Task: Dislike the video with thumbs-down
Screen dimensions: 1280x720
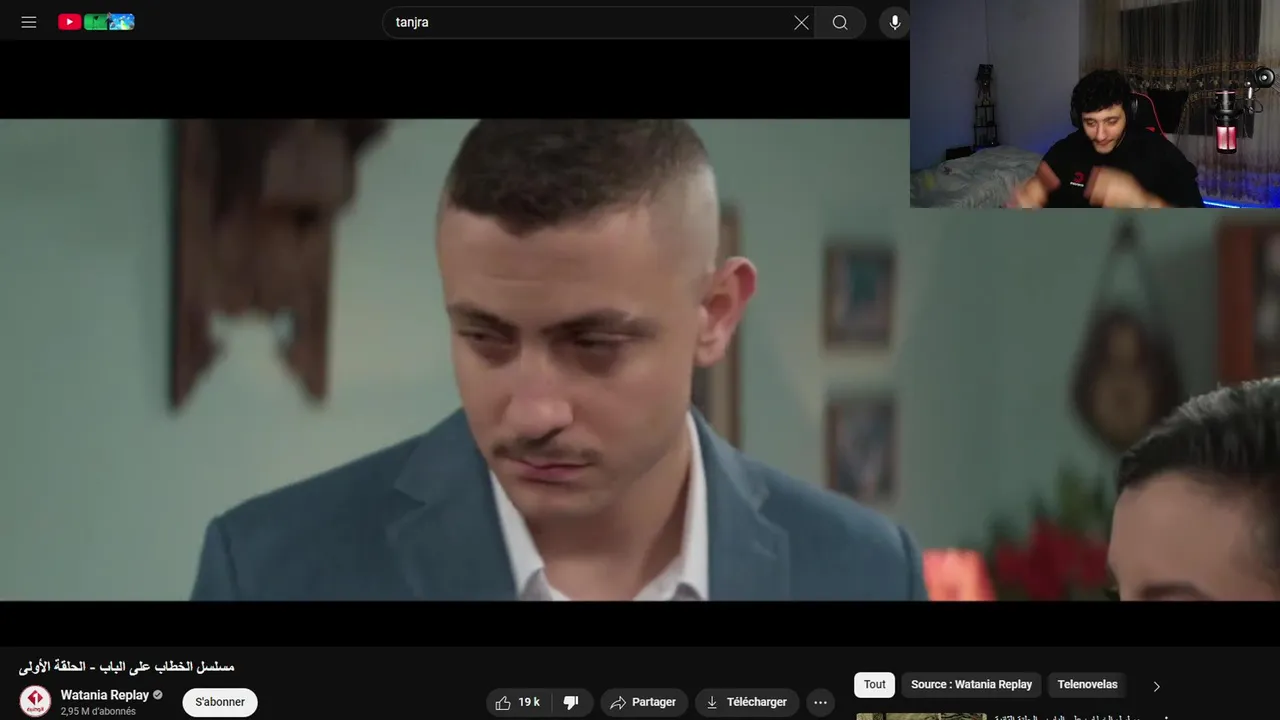Action: tap(572, 702)
